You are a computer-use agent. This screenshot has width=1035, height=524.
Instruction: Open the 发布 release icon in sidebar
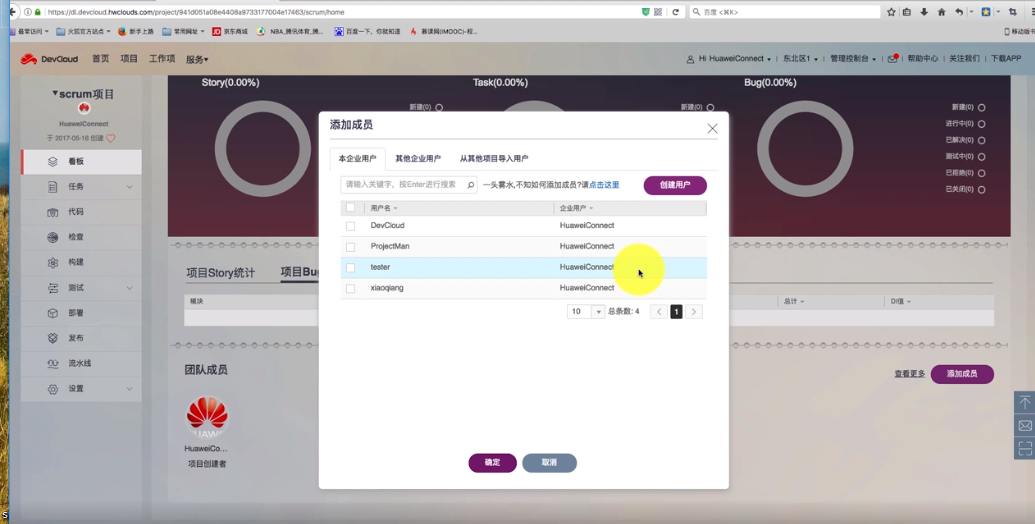(x=53, y=338)
